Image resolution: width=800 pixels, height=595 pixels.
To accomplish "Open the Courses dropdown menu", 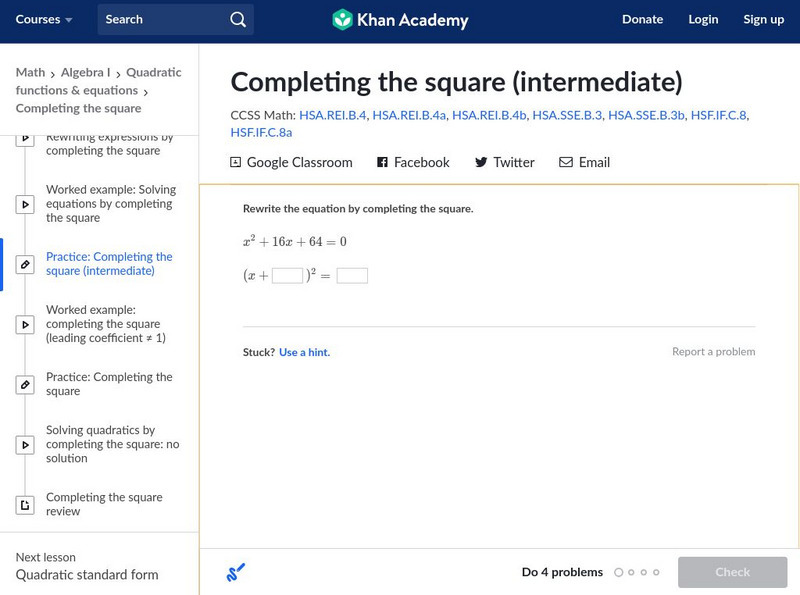I will point(44,19).
